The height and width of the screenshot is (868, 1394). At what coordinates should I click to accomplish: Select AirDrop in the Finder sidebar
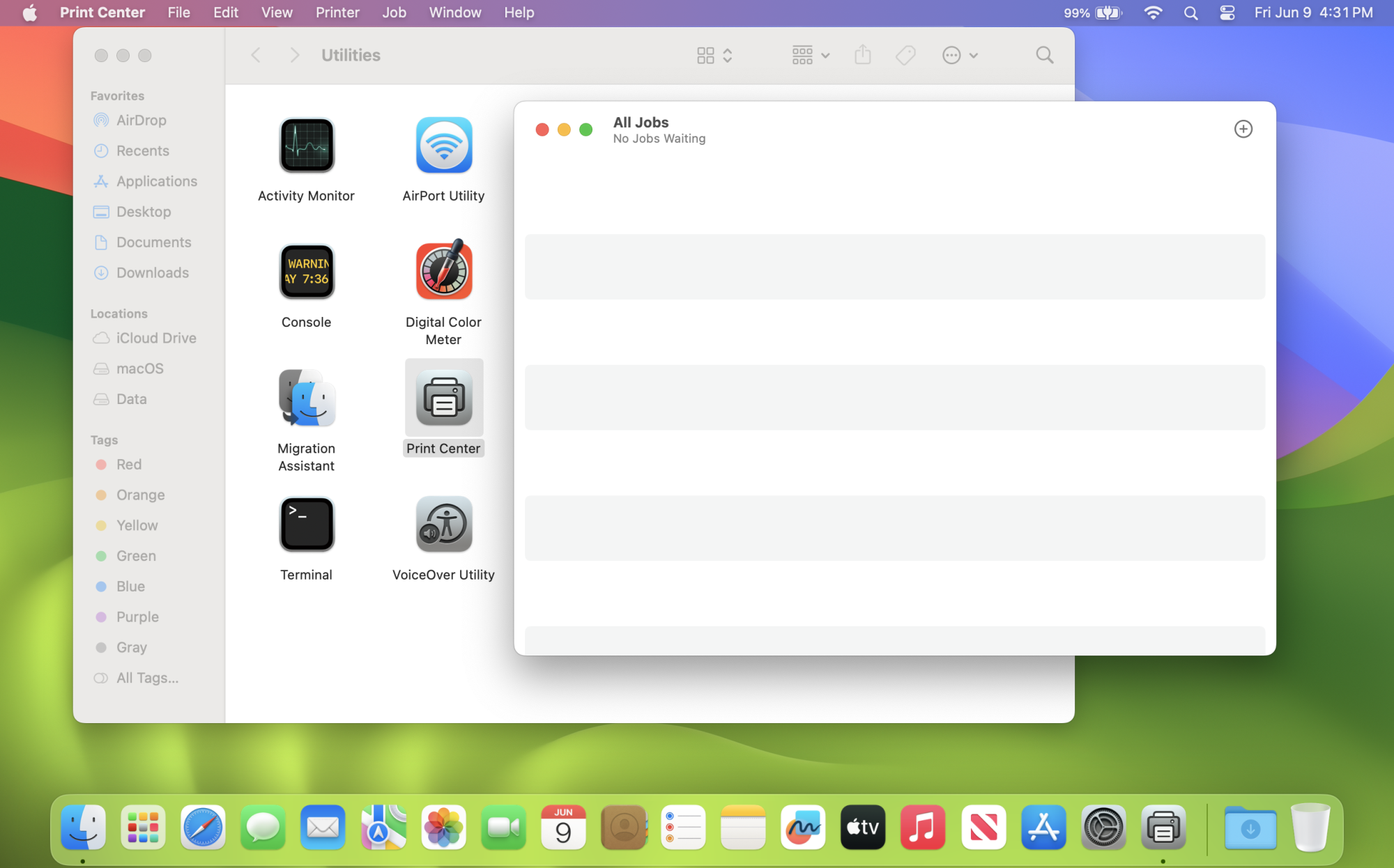[141, 120]
